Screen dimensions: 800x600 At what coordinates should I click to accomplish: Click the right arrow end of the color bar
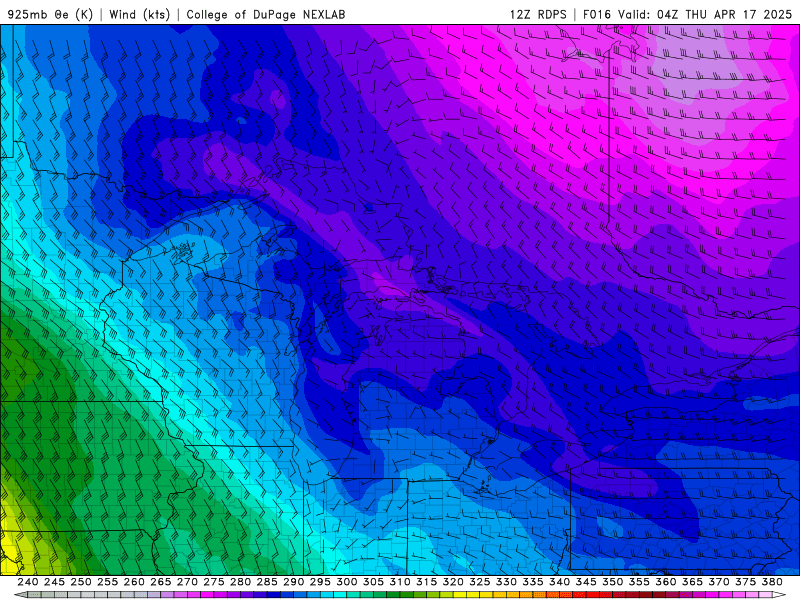tap(779, 595)
